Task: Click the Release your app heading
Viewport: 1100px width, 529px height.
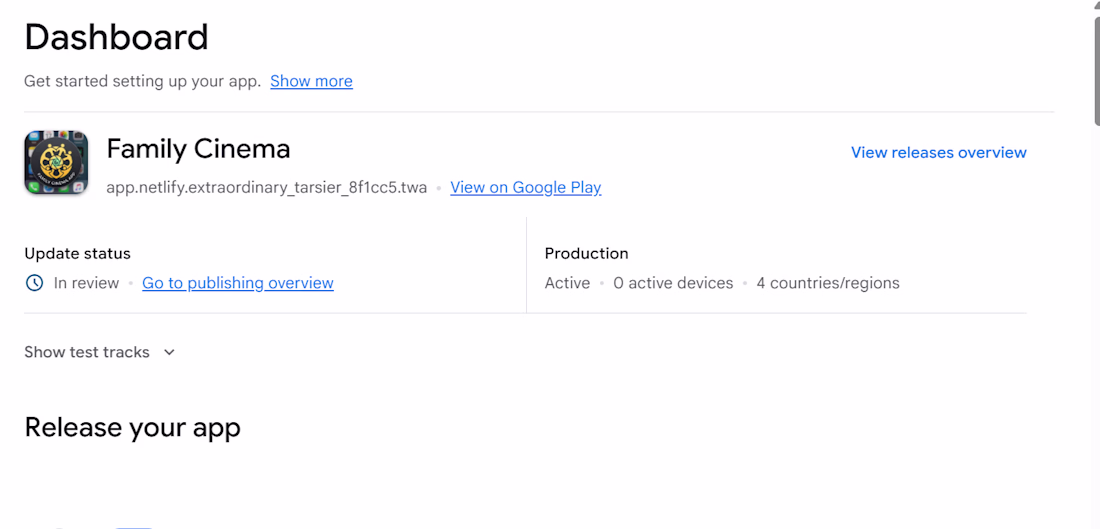Action: tap(133, 427)
